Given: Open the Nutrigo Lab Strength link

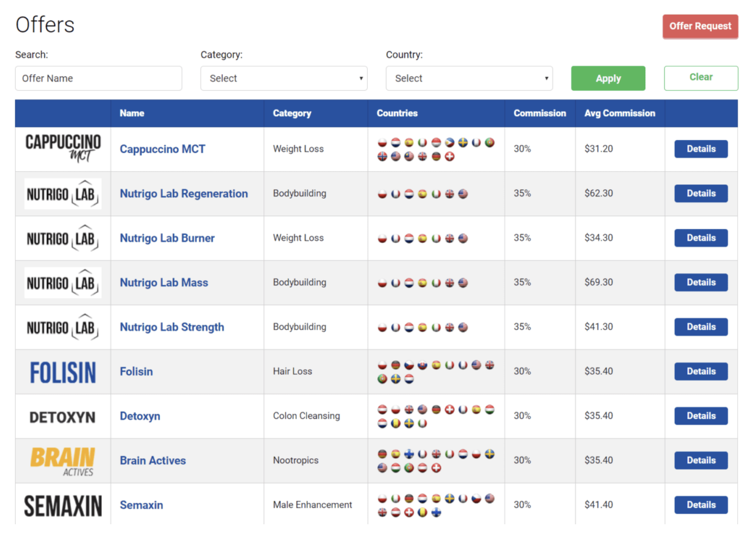Looking at the screenshot, I should 172,327.
